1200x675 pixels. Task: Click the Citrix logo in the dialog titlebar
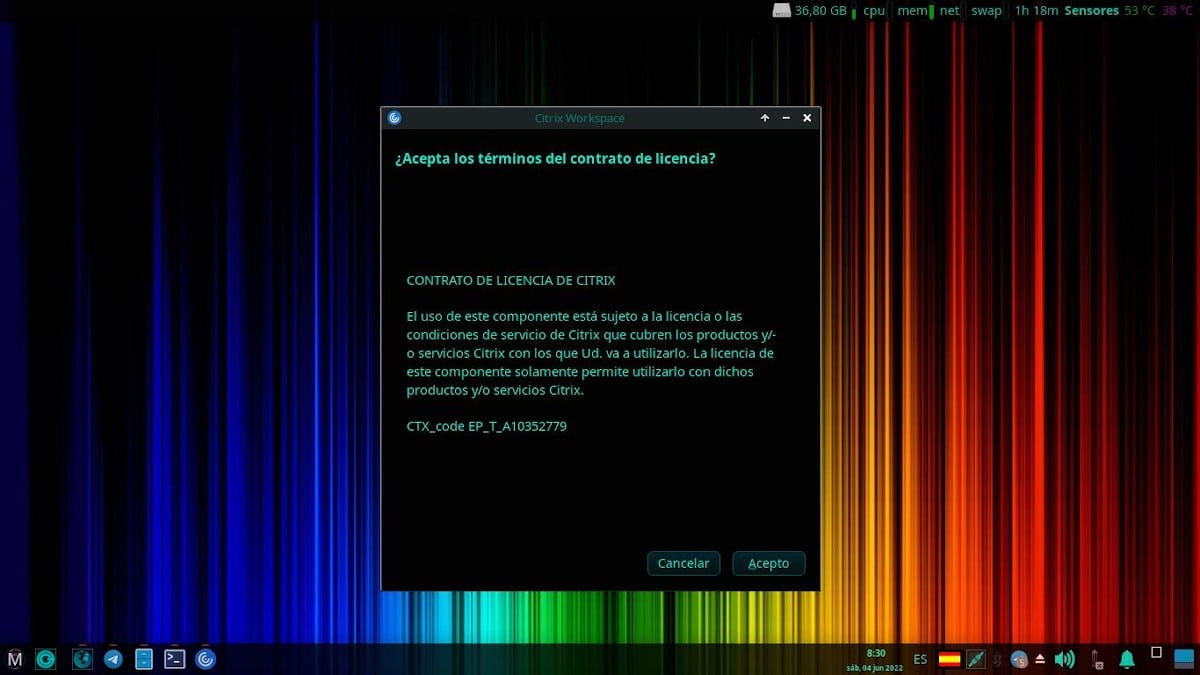pyautogui.click(x=394, y=117)
